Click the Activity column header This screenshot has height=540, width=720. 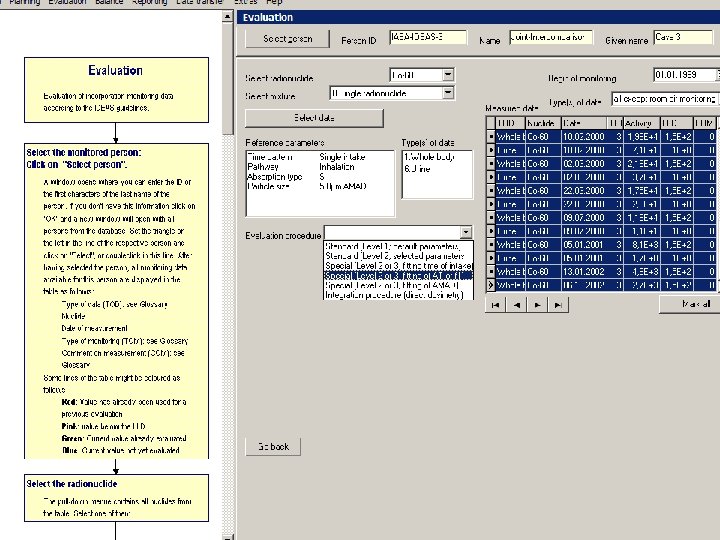click(641, 123)
